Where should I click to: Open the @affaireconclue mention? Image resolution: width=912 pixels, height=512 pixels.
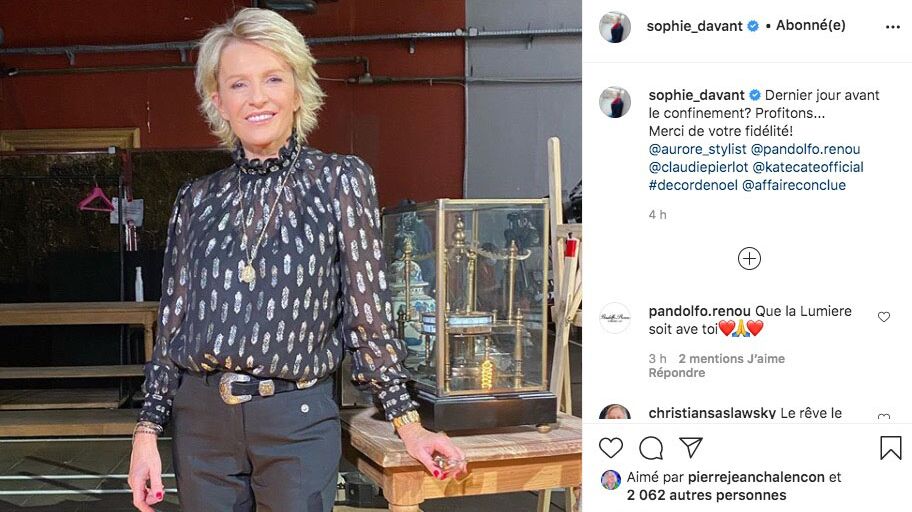point(794,185)
